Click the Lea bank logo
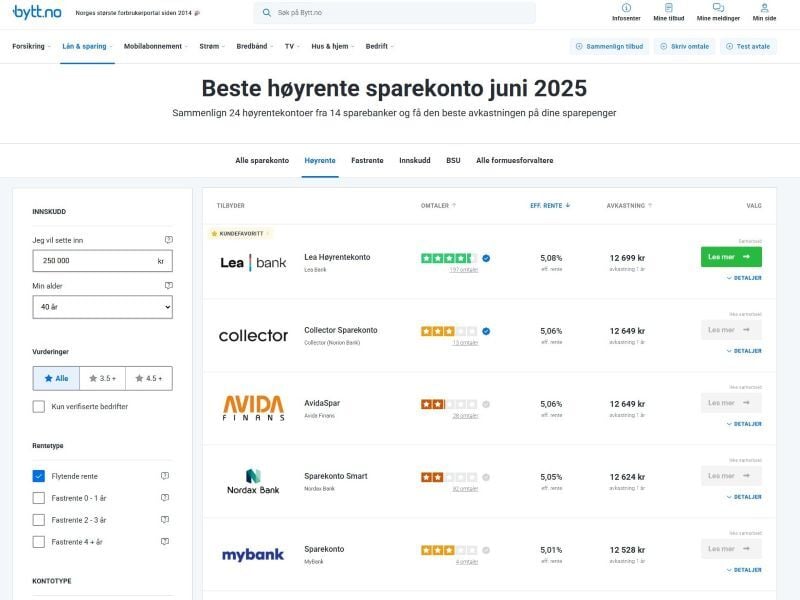Image resolution: width=800 pixels, height=600 pixels. pyautogui.click(x=253, y=263)
